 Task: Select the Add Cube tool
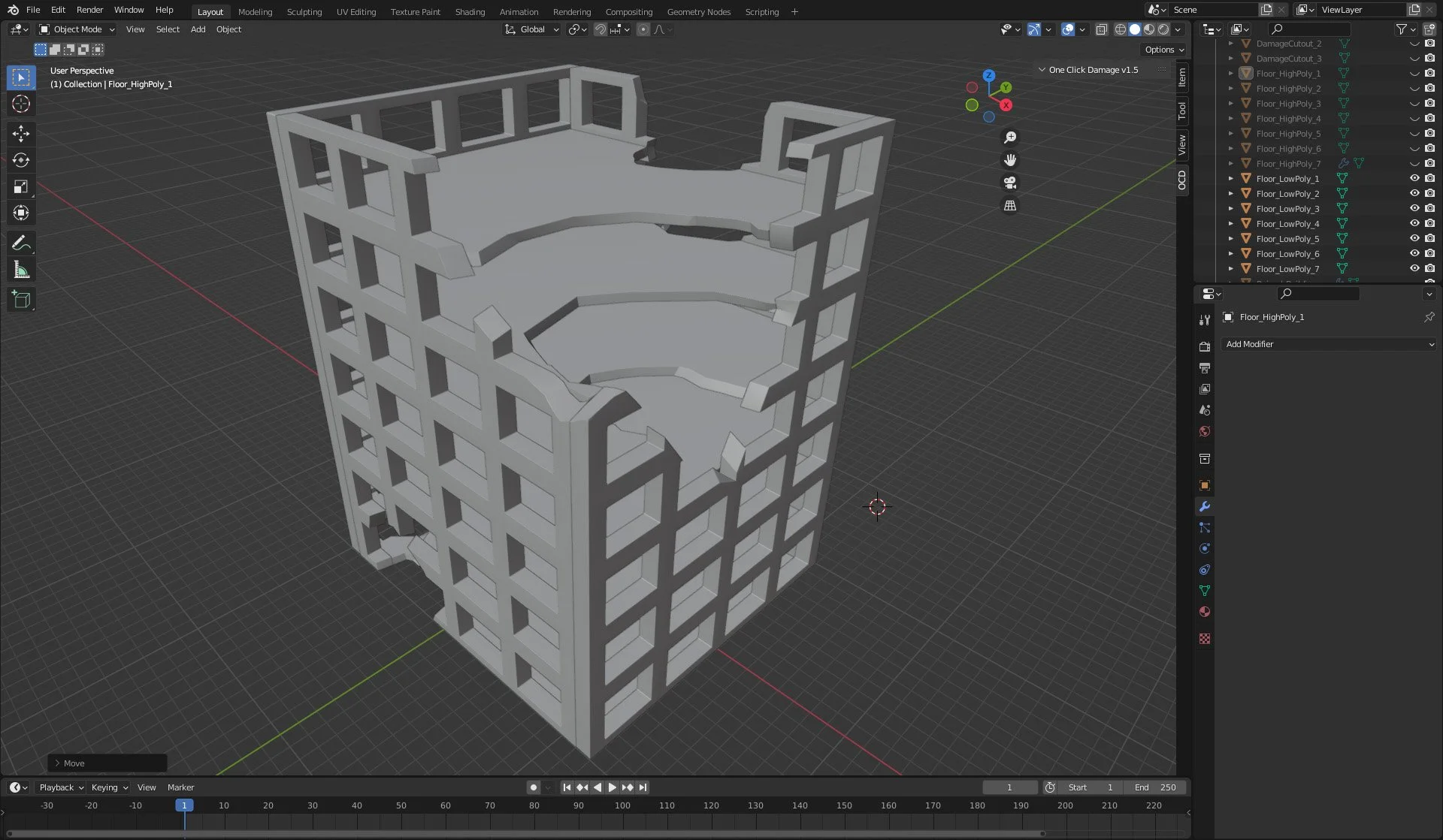click(21, 300)
